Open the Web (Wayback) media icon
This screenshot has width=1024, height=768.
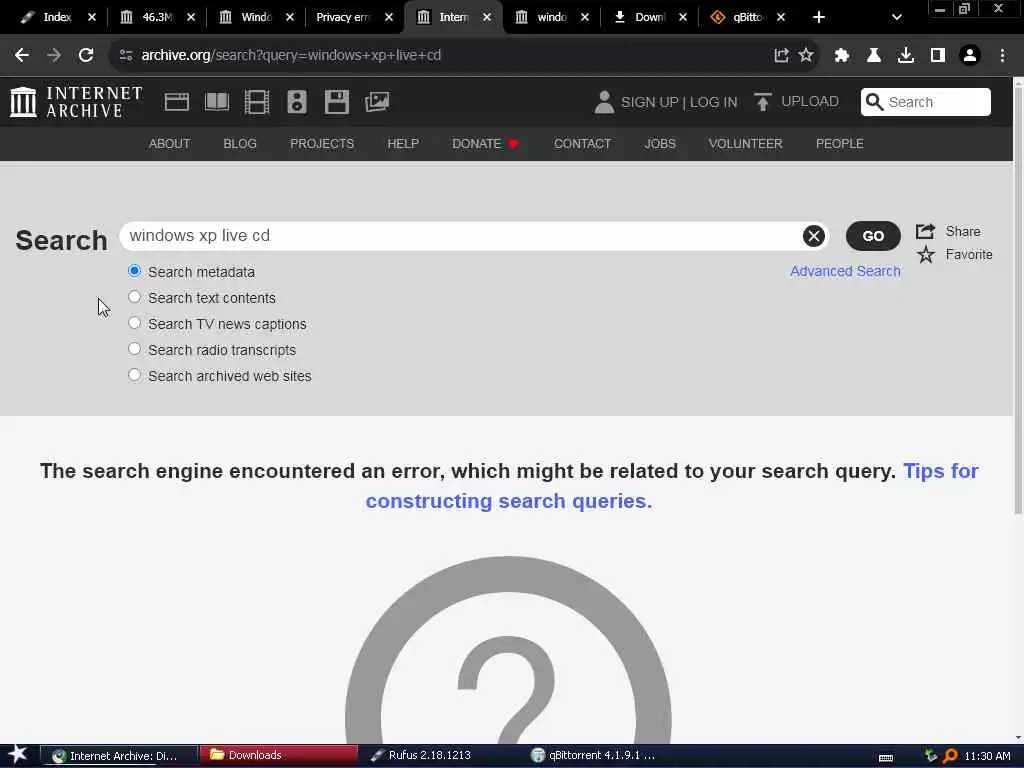pos(177,102)
